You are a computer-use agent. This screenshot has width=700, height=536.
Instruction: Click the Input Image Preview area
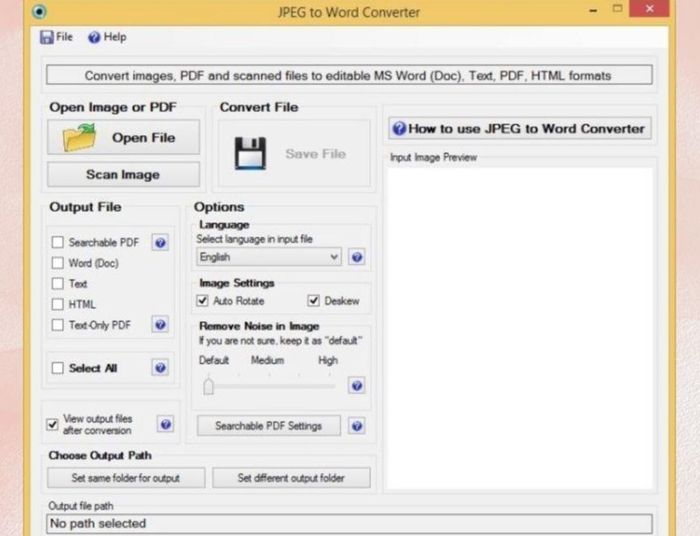[520, 329]
